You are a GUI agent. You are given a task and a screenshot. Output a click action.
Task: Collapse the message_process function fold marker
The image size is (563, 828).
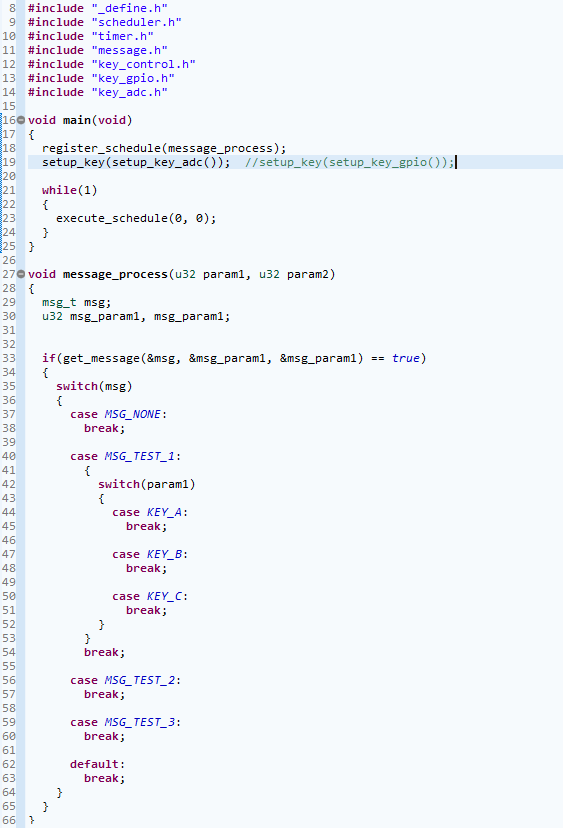(21, 274)
